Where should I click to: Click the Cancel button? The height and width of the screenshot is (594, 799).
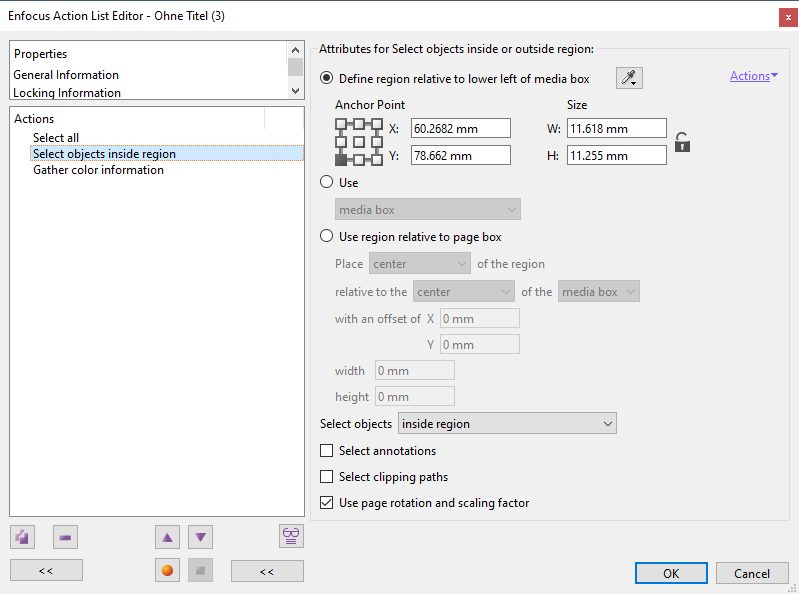[x=752, y=573]
